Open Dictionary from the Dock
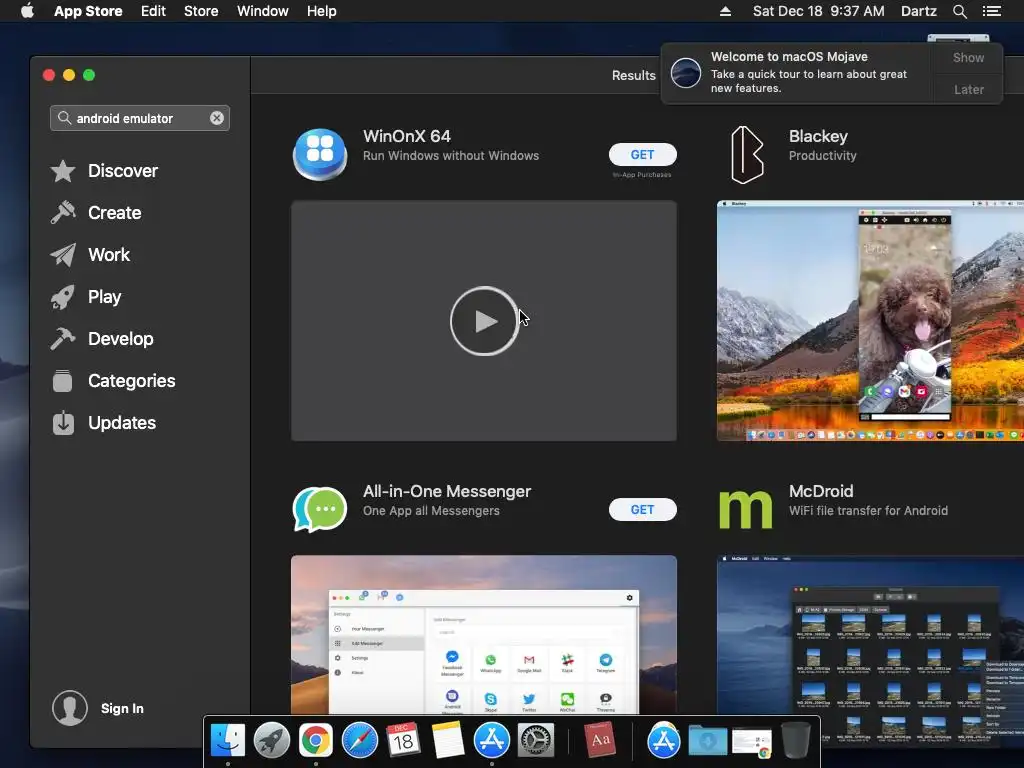The height and width of the screenshot is (768, 1024). click(600, 741)
